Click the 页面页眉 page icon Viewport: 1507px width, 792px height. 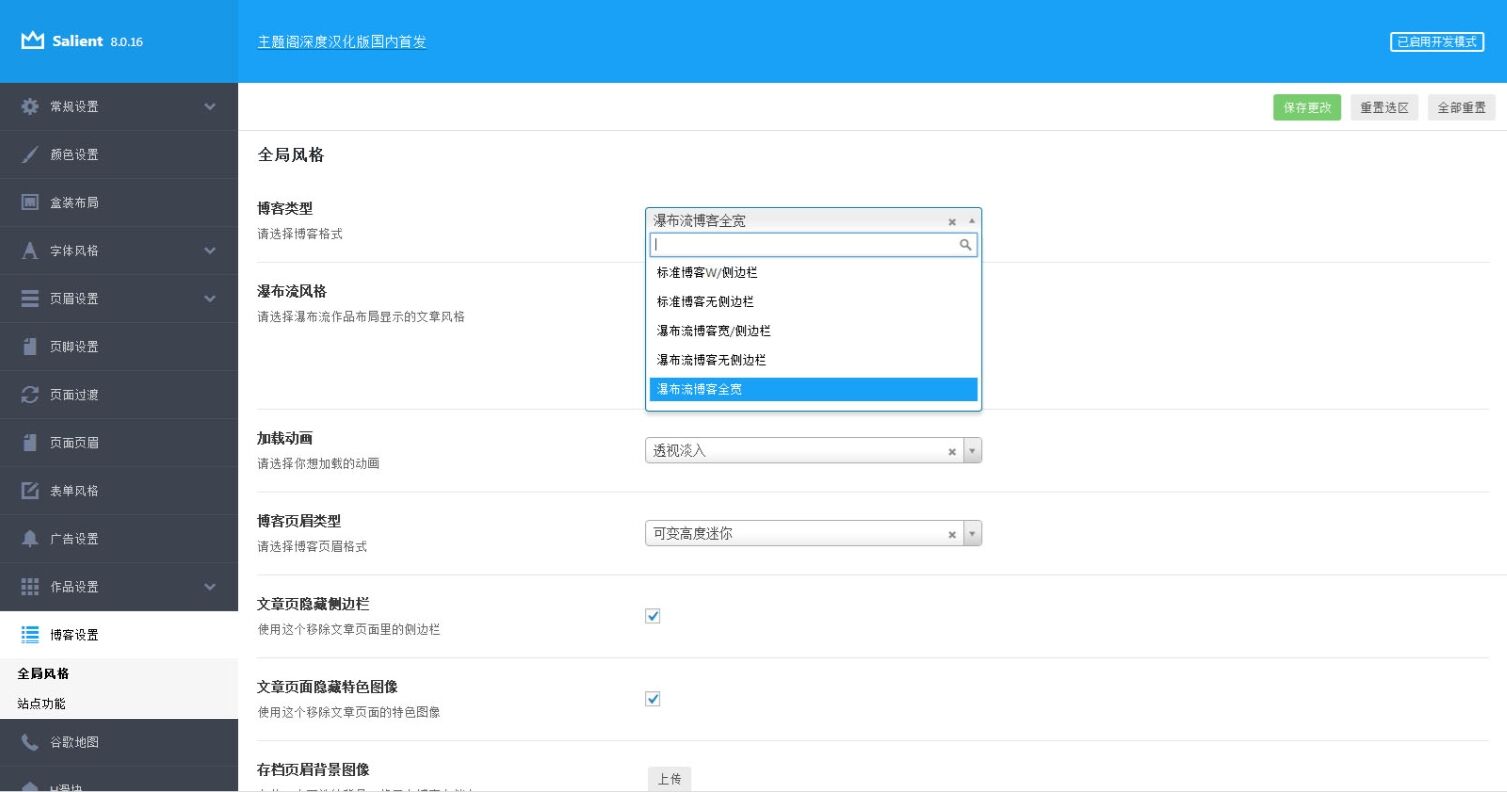pyautogui.click(x=30, y=442)
